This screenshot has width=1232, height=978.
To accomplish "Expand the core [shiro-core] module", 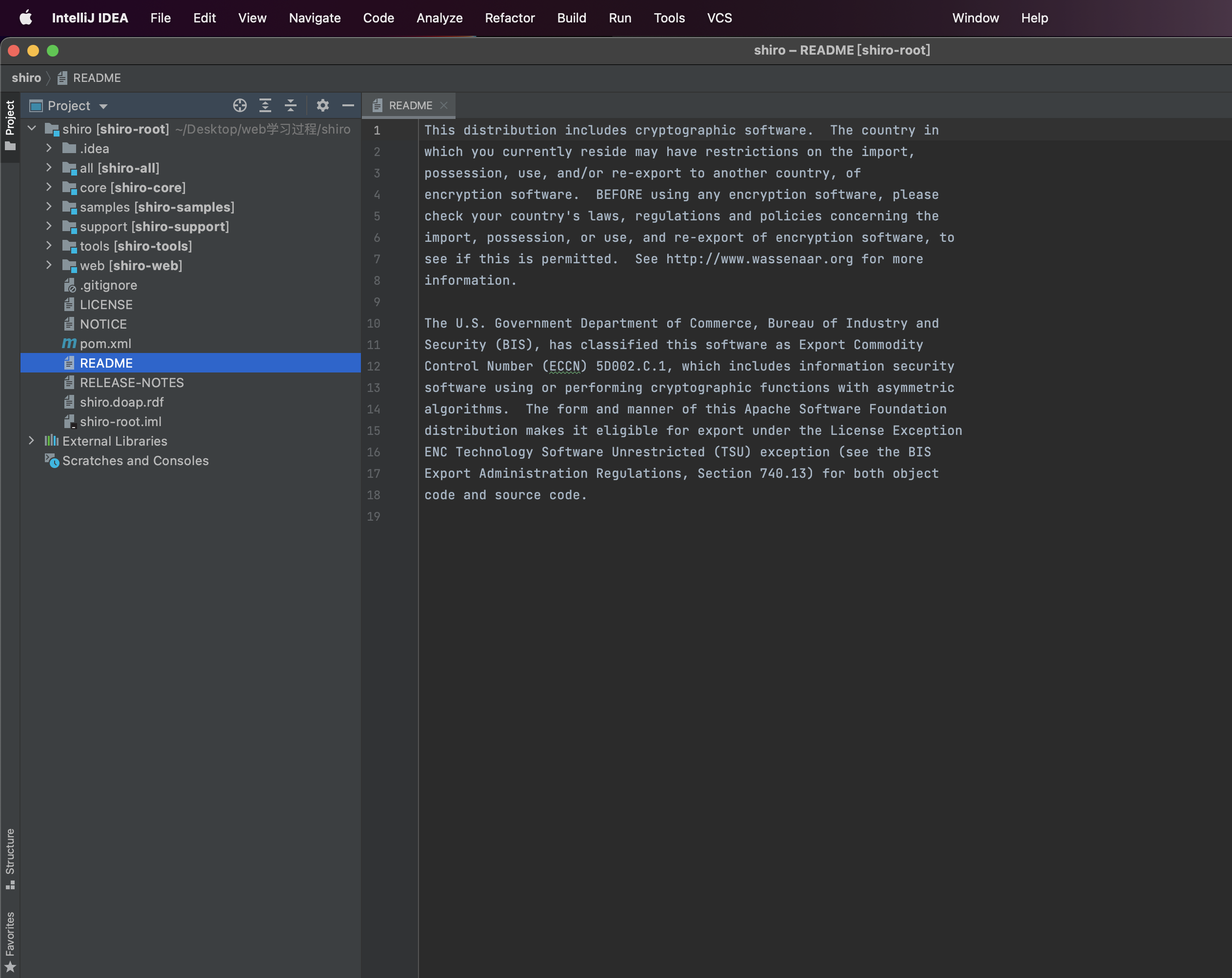I will click(49, 187).
